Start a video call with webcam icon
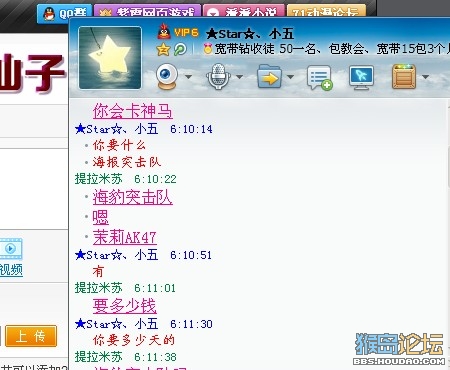 tap(166, 77)
